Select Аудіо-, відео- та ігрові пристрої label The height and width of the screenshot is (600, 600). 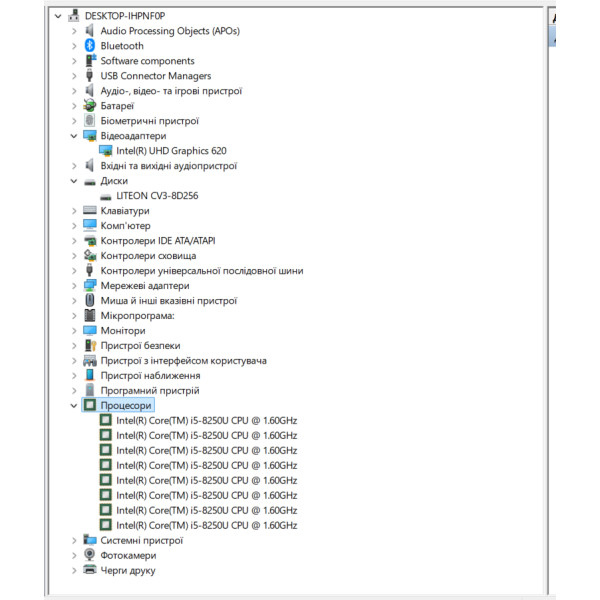[x=171, y=91]
